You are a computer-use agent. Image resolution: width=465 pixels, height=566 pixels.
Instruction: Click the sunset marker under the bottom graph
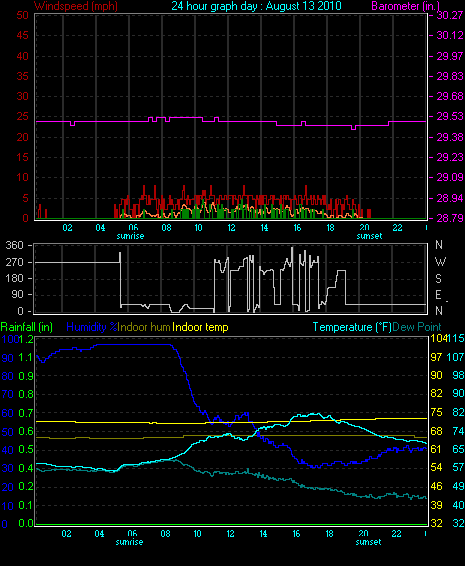[368, 542]
